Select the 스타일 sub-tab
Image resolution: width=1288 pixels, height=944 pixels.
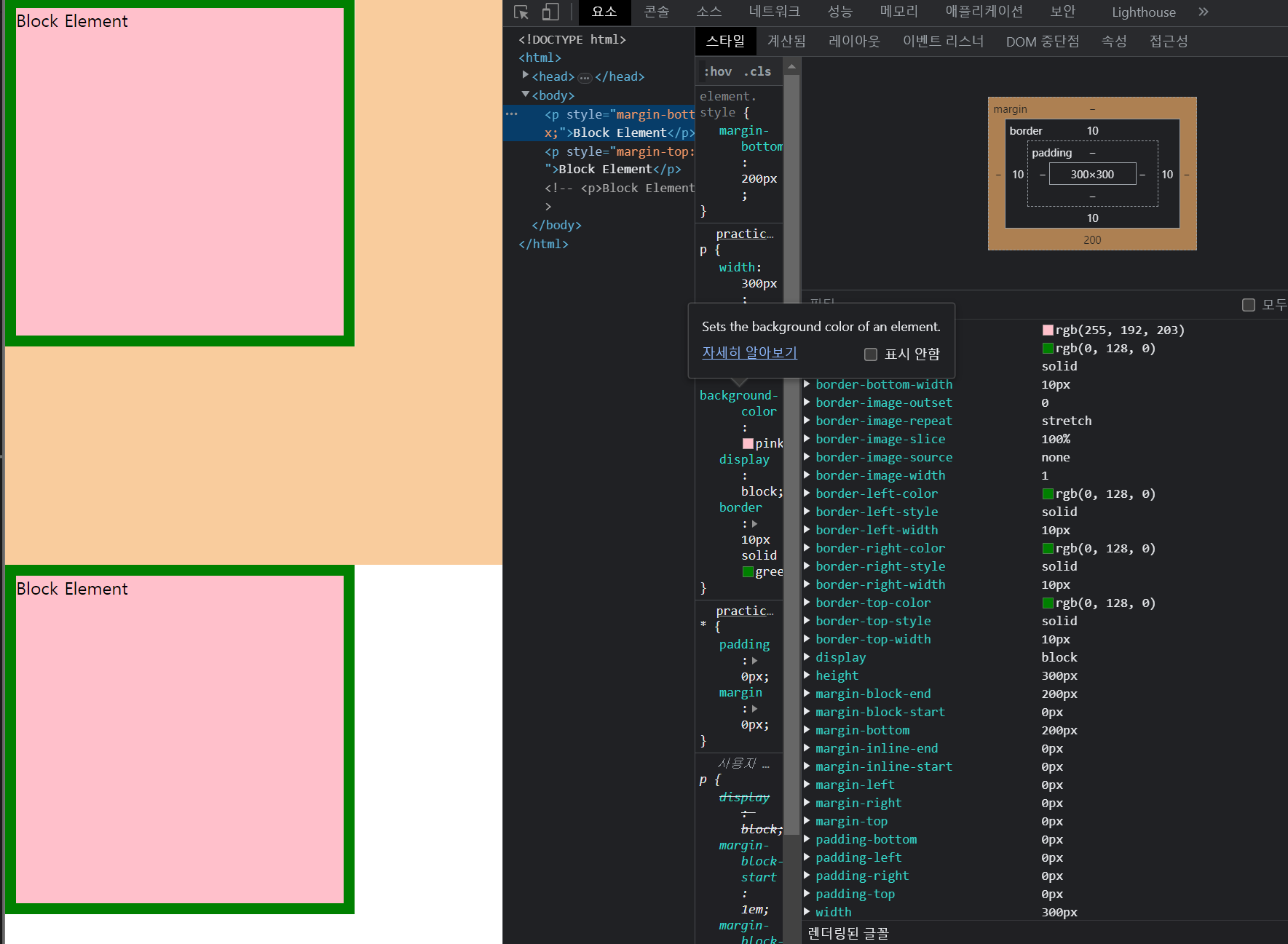726,41
